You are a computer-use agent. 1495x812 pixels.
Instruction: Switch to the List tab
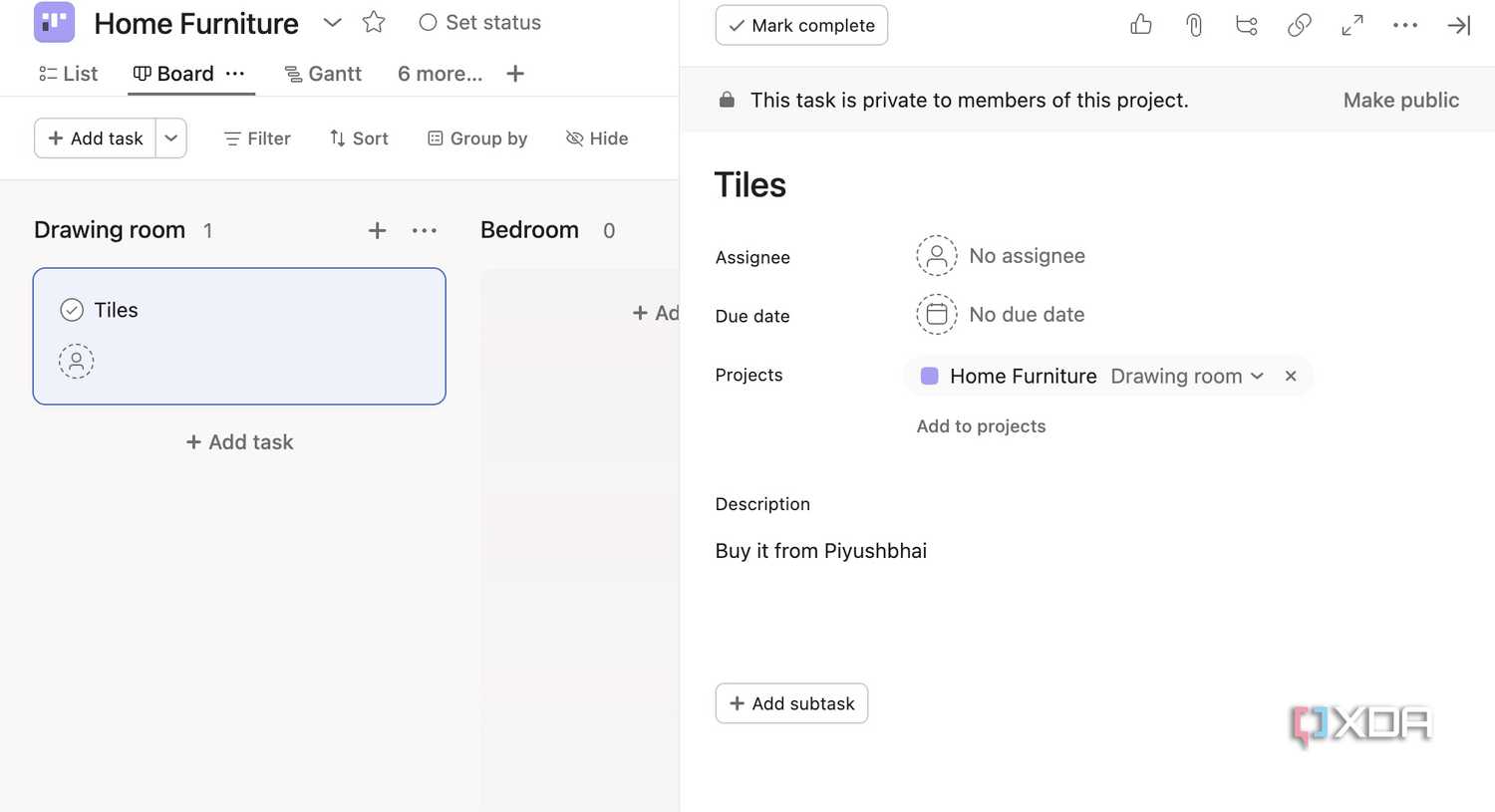[68, 74]
